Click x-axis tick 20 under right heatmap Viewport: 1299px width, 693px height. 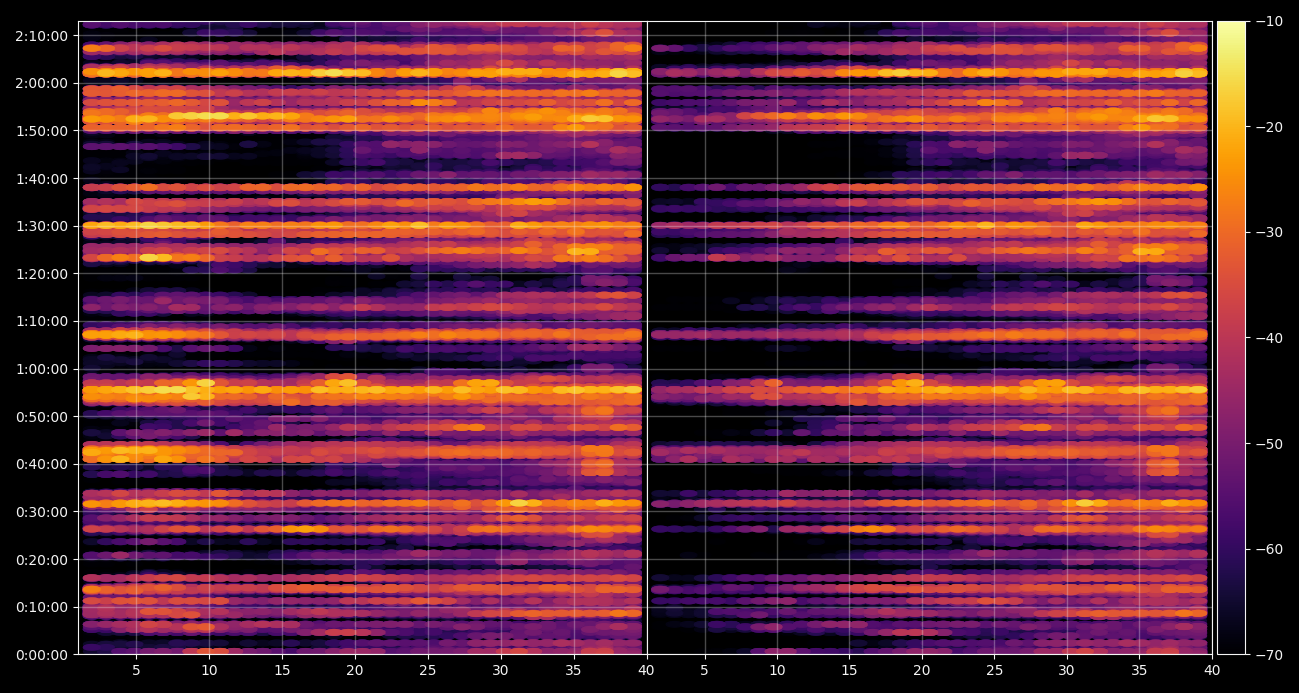921,670
